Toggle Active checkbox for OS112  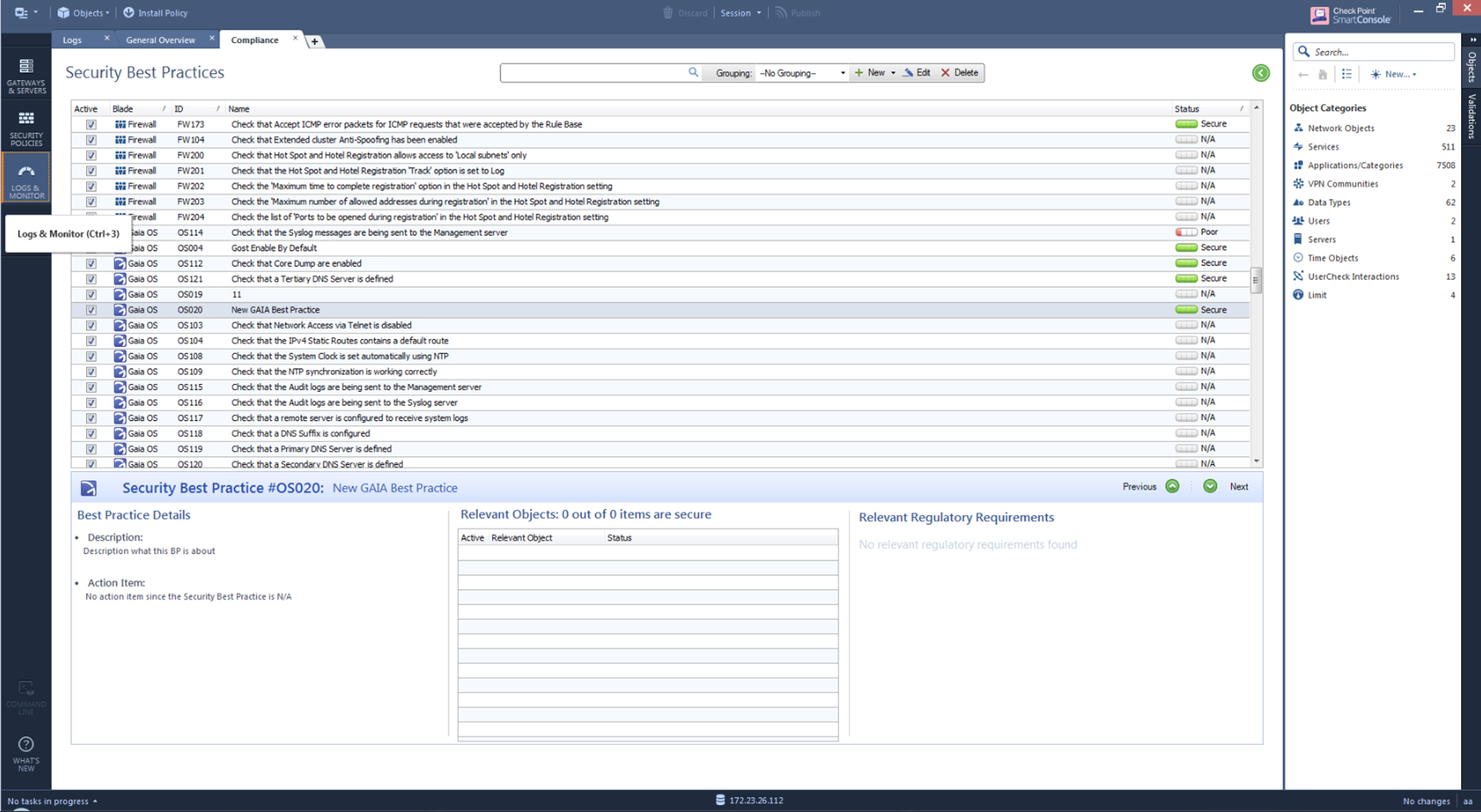[91, 264]
